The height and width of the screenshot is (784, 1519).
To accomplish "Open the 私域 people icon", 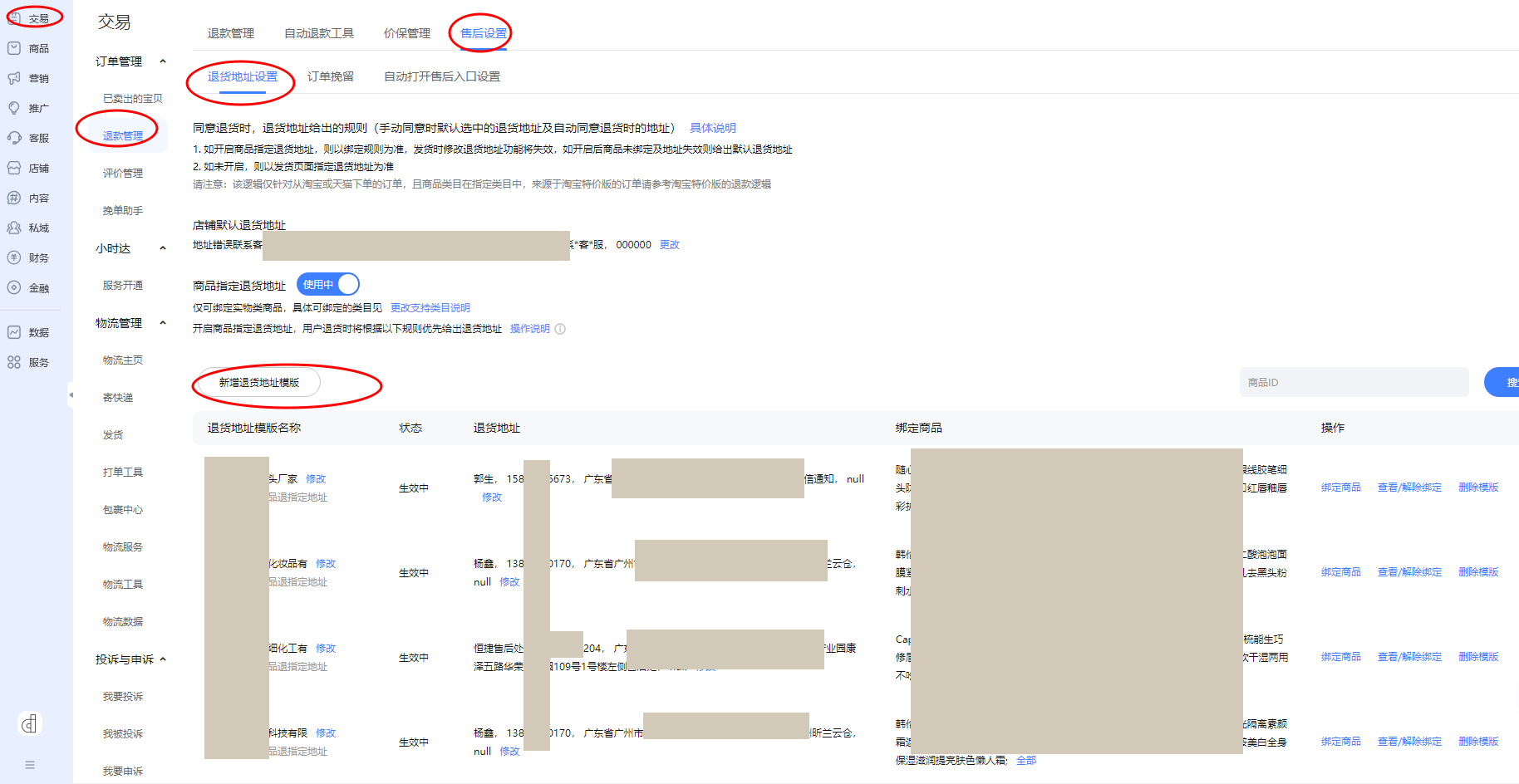I will [14, 228].
